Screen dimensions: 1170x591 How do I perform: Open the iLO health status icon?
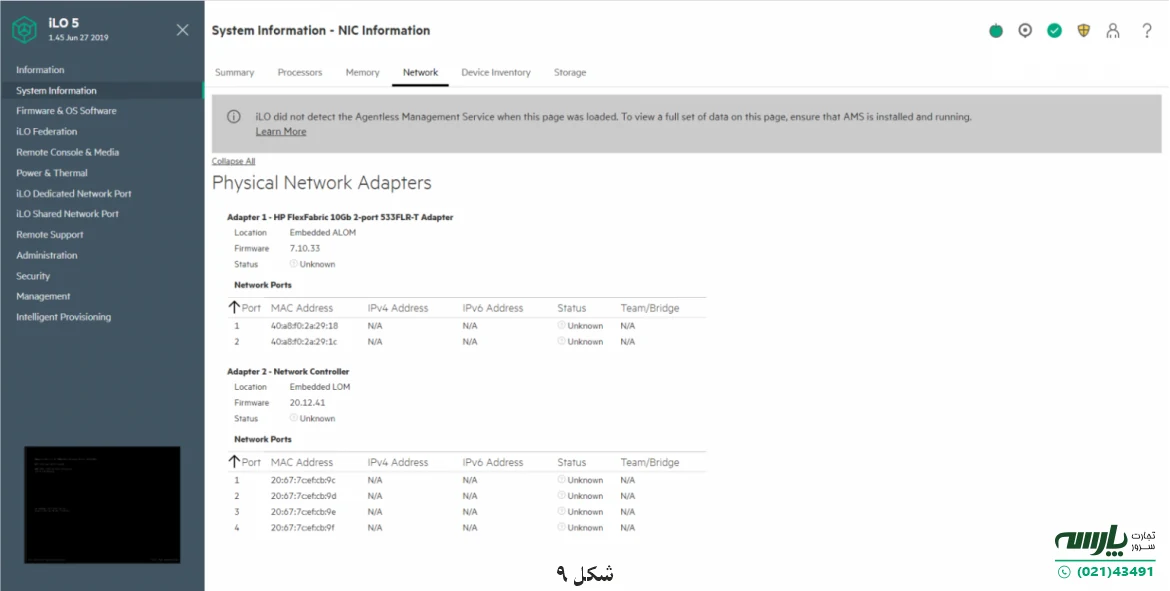coord(995,30)
